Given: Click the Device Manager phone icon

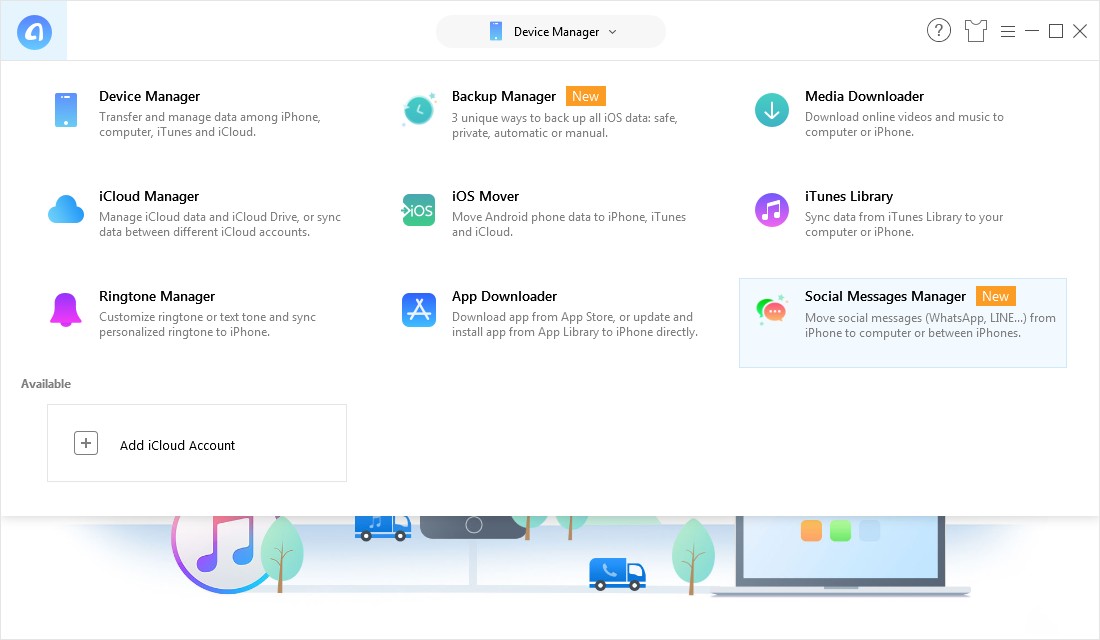Looking at the screenshot, I should click(66, 110).
